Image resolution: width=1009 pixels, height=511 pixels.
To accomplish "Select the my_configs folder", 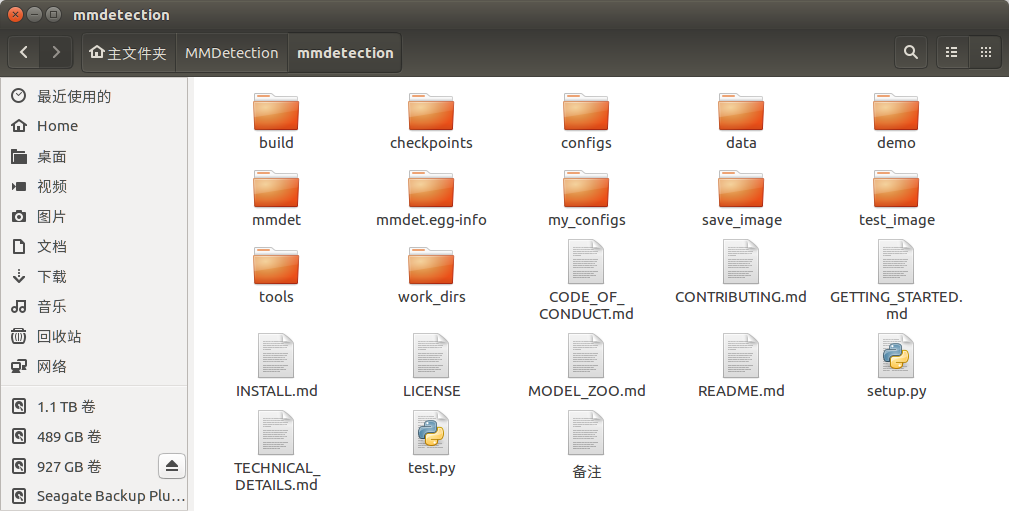I will tap(586, 198).
